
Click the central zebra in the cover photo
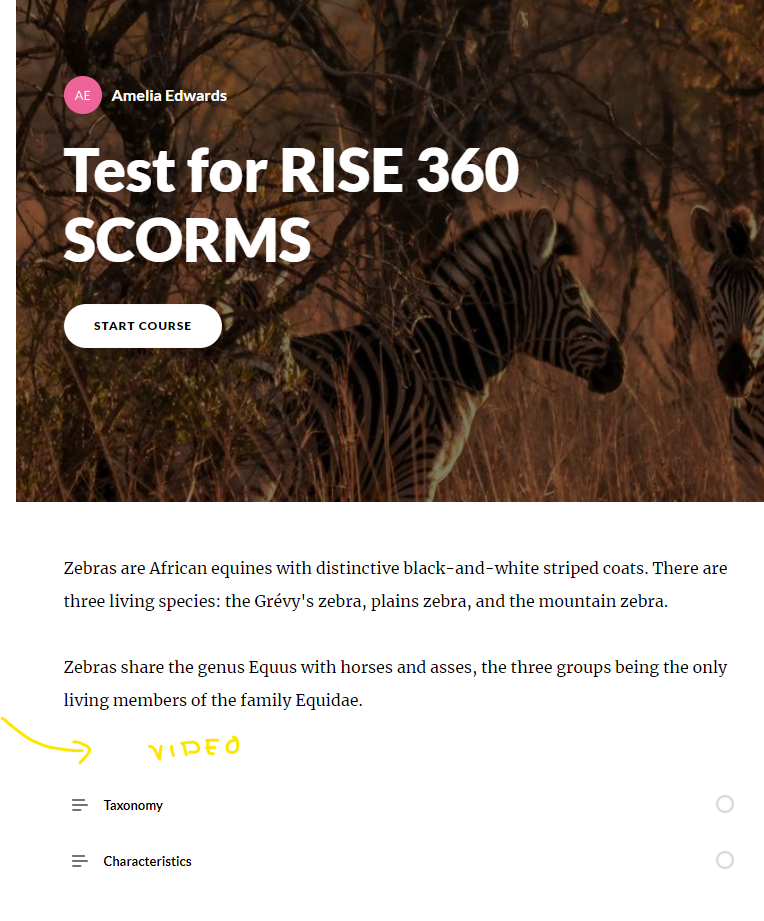tap(500, 330)
